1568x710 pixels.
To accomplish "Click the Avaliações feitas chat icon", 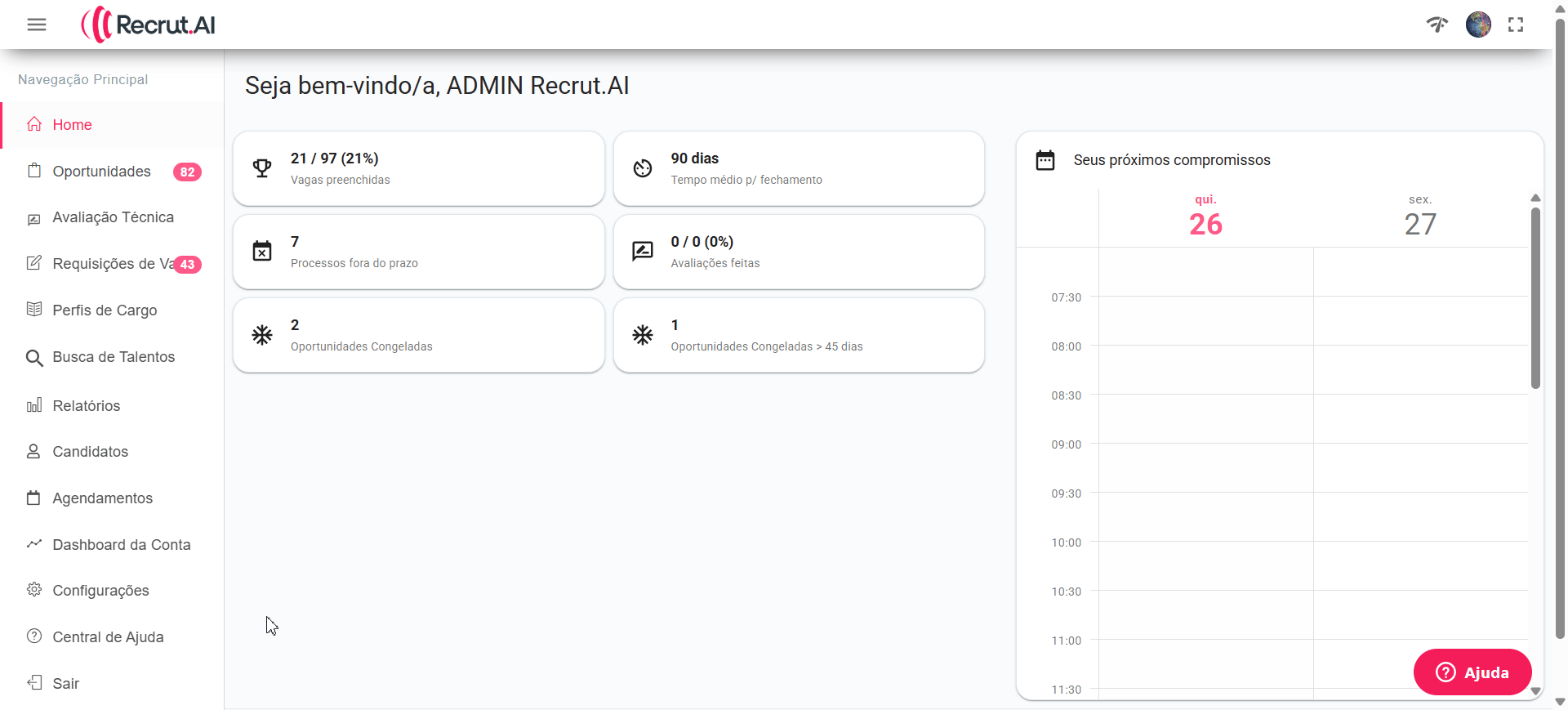I will tap(643, 252).
